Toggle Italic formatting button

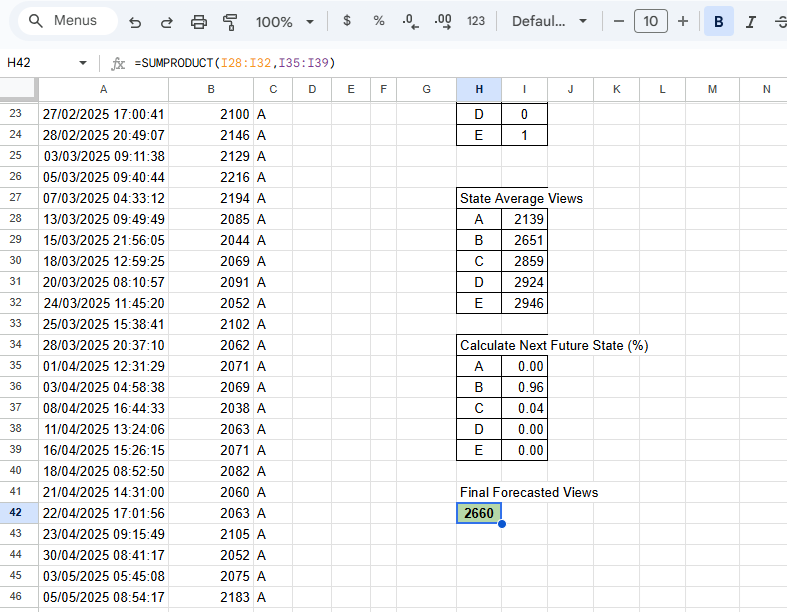click(750, 21)
